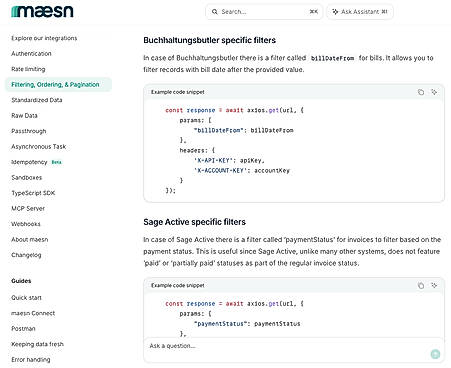Copy the Sage Active code snippet
The width and height of the screenshot is (451, 368).
(x=421, y=285)
